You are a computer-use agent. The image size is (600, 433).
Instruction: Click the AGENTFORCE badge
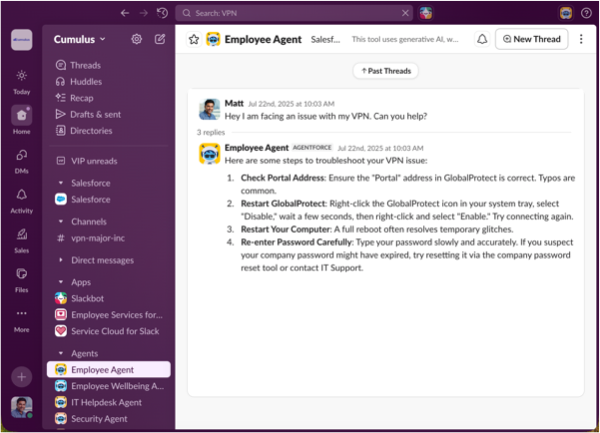click(312, 148)
